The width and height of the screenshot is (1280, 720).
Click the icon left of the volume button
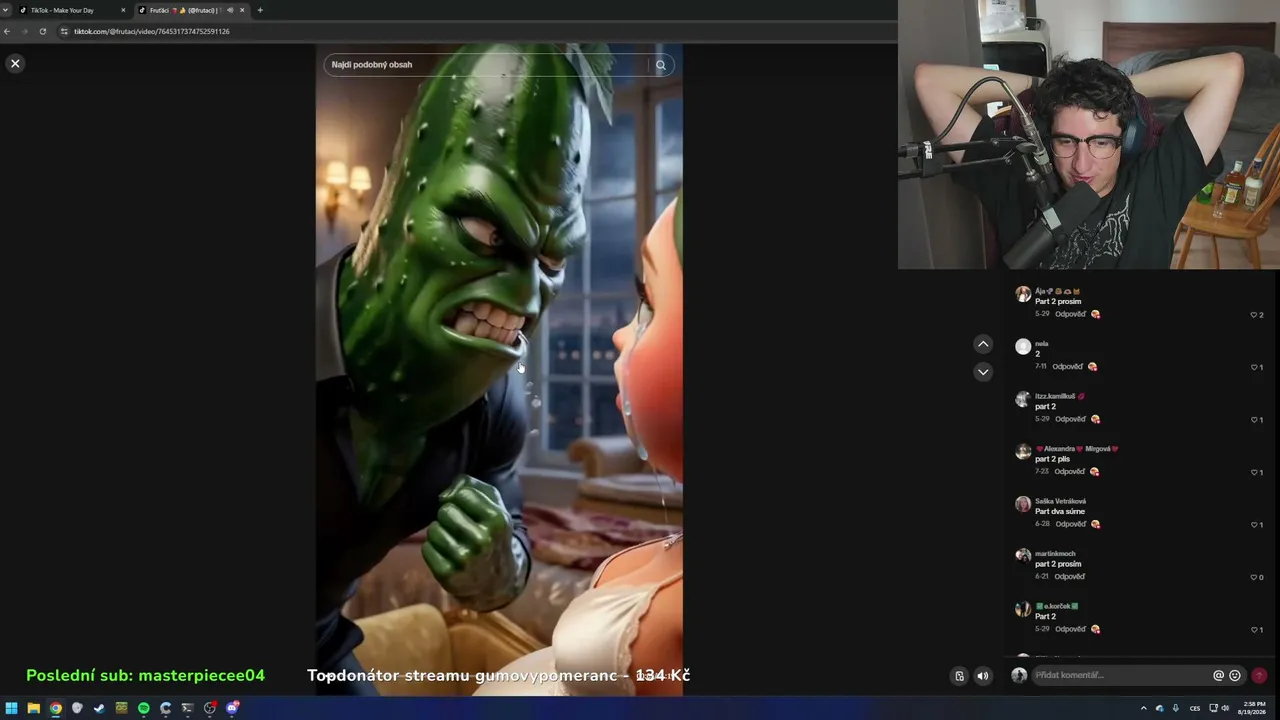[x=959, y=676]
